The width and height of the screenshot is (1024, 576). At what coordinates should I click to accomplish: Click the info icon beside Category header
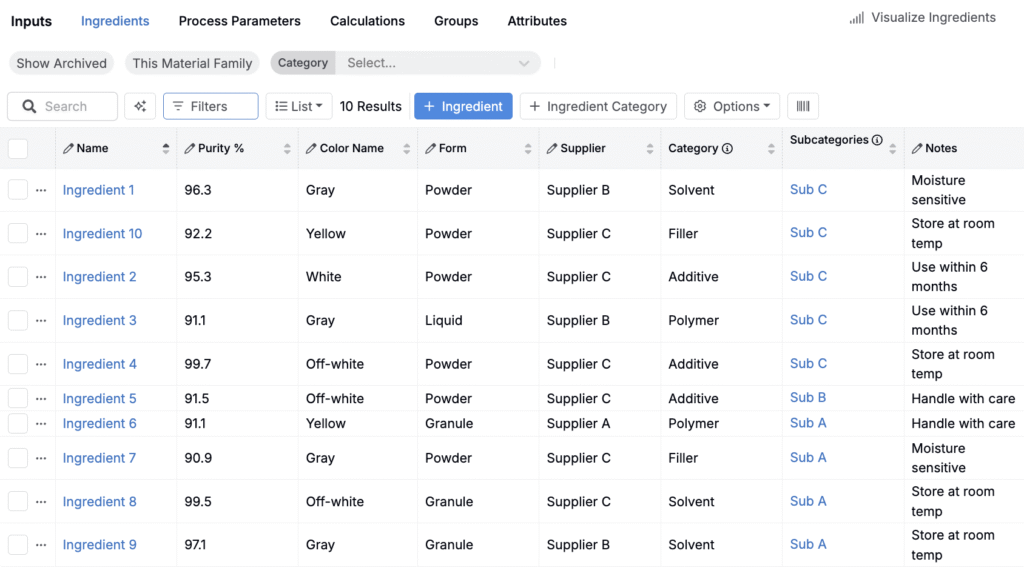coord(727,148)
